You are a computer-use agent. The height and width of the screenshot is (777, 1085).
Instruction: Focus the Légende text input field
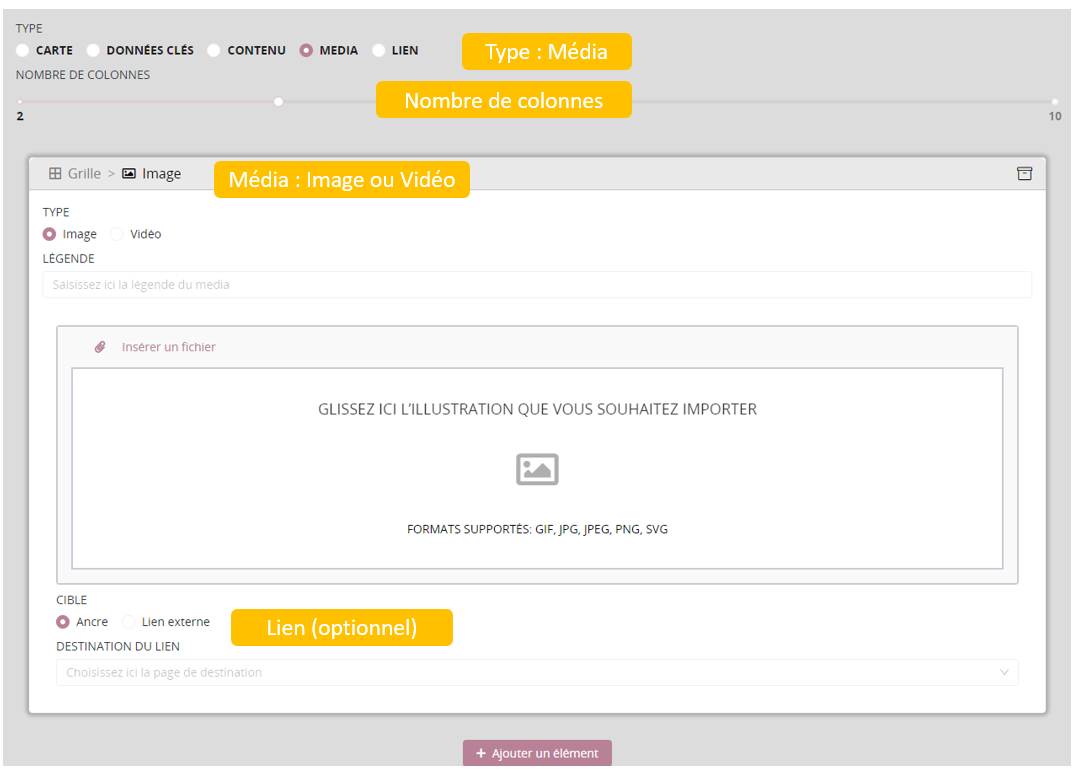click(x=536, y=285)
